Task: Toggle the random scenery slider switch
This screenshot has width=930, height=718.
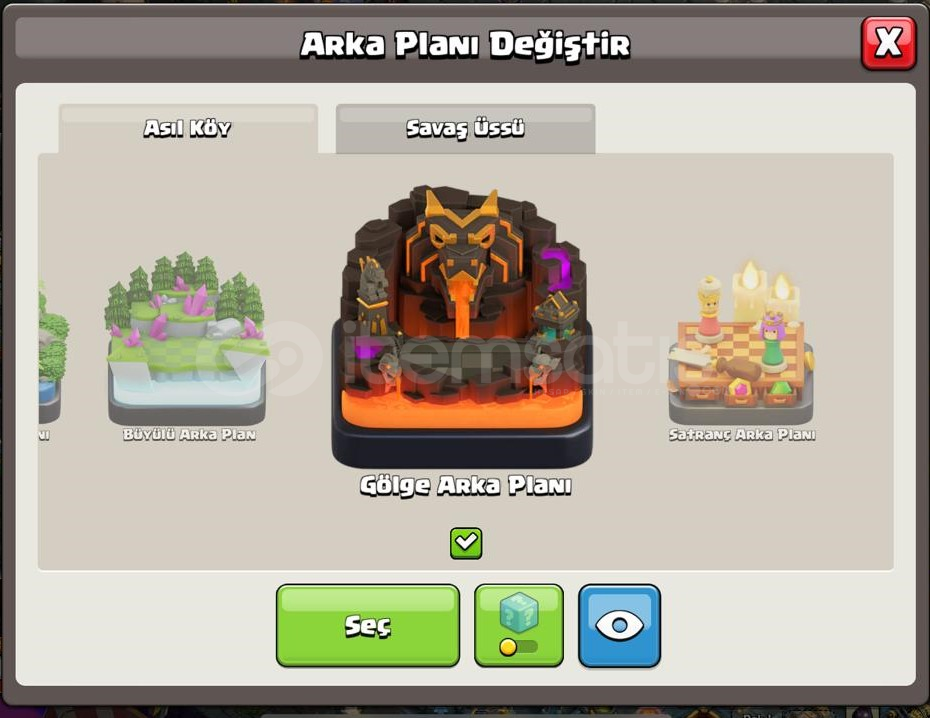Action: [519, 646]
